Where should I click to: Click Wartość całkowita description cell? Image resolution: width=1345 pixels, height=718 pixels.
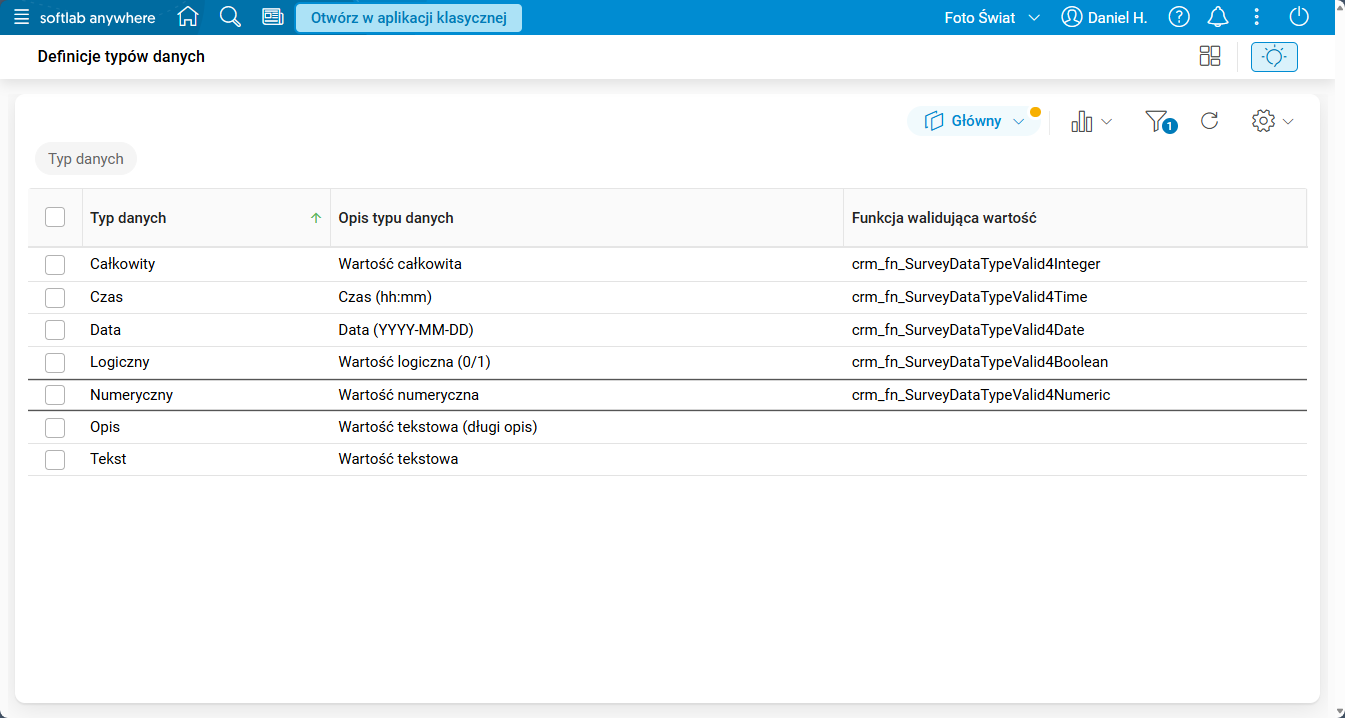(x=587, y=264)
